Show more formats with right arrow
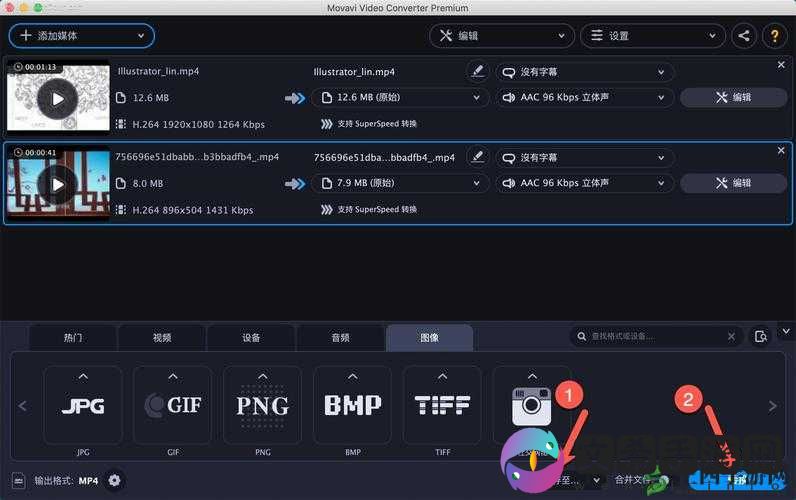This screenshot has height=500, width=796. pos(773,406)
